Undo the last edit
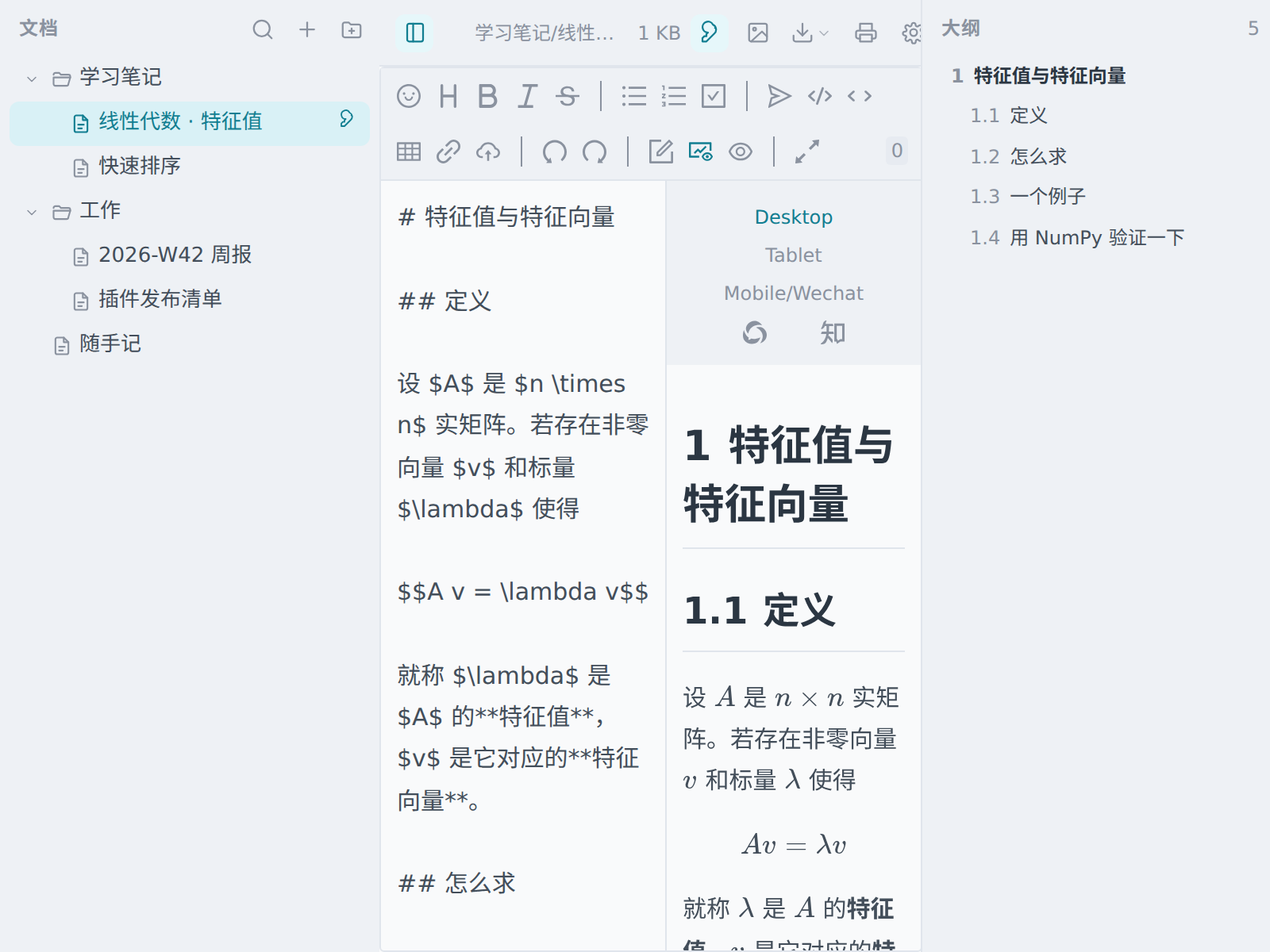The height and width of the screenshot is (952, 1270). [x=555, y=152]
